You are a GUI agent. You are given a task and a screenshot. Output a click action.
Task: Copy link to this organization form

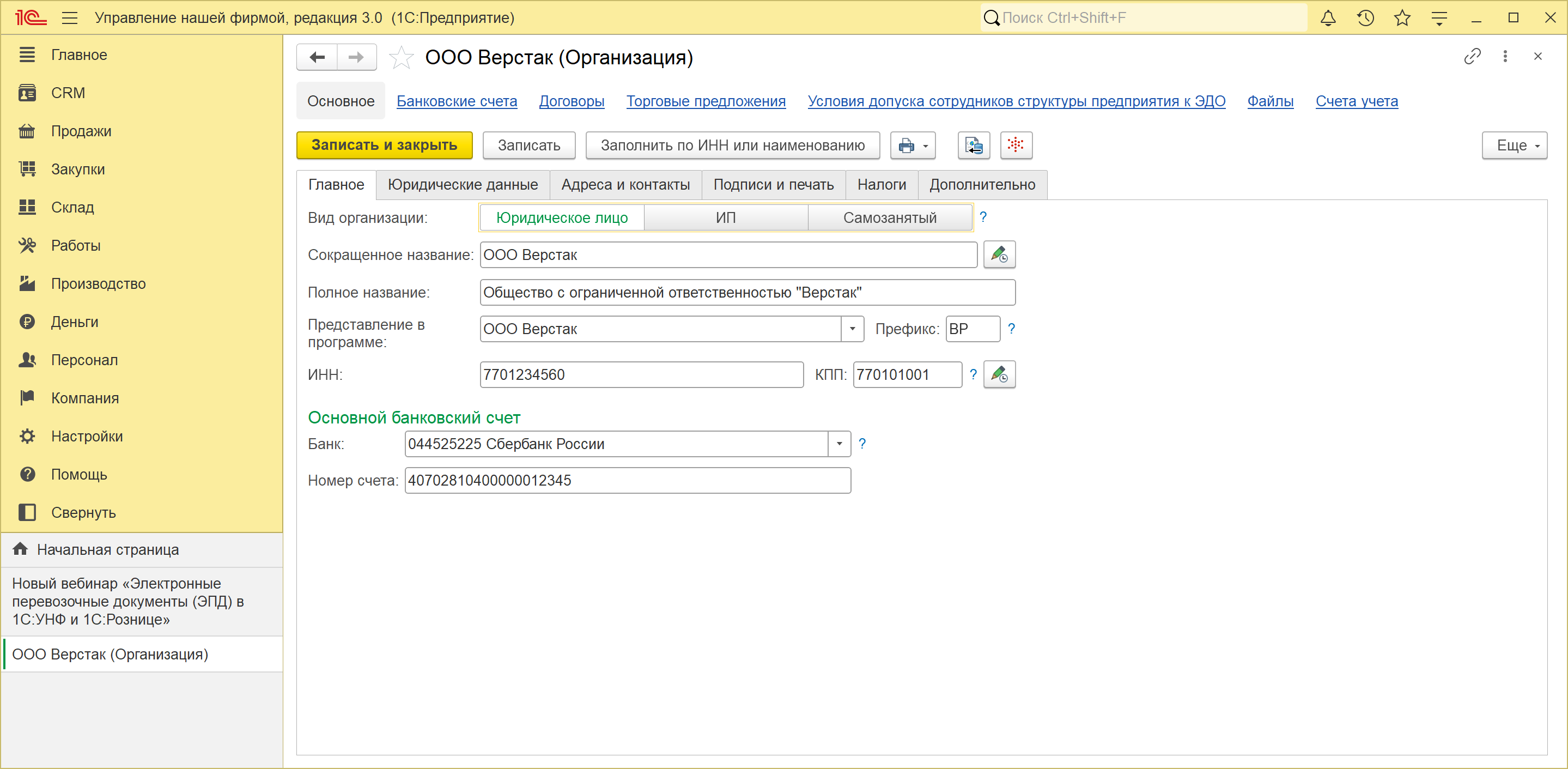(1472, 57)
